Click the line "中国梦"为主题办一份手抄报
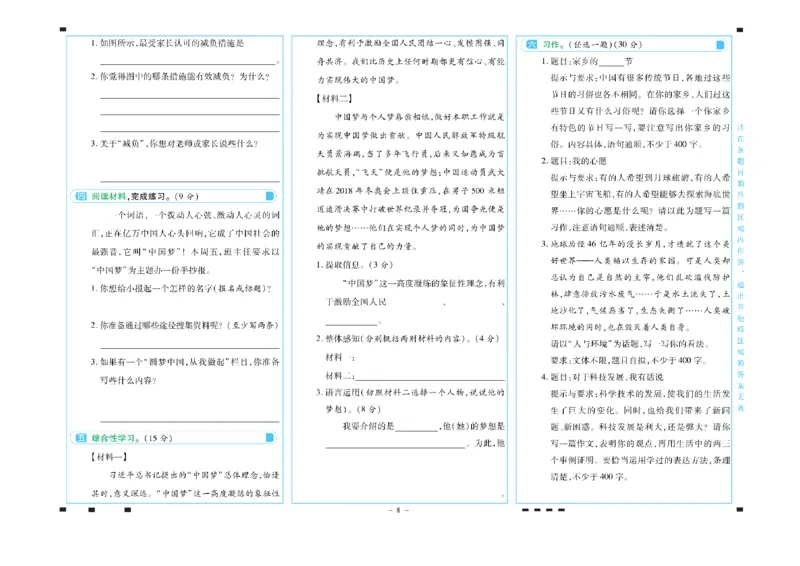The width and height of the screenshot is (800, 566). click(151, 270)
